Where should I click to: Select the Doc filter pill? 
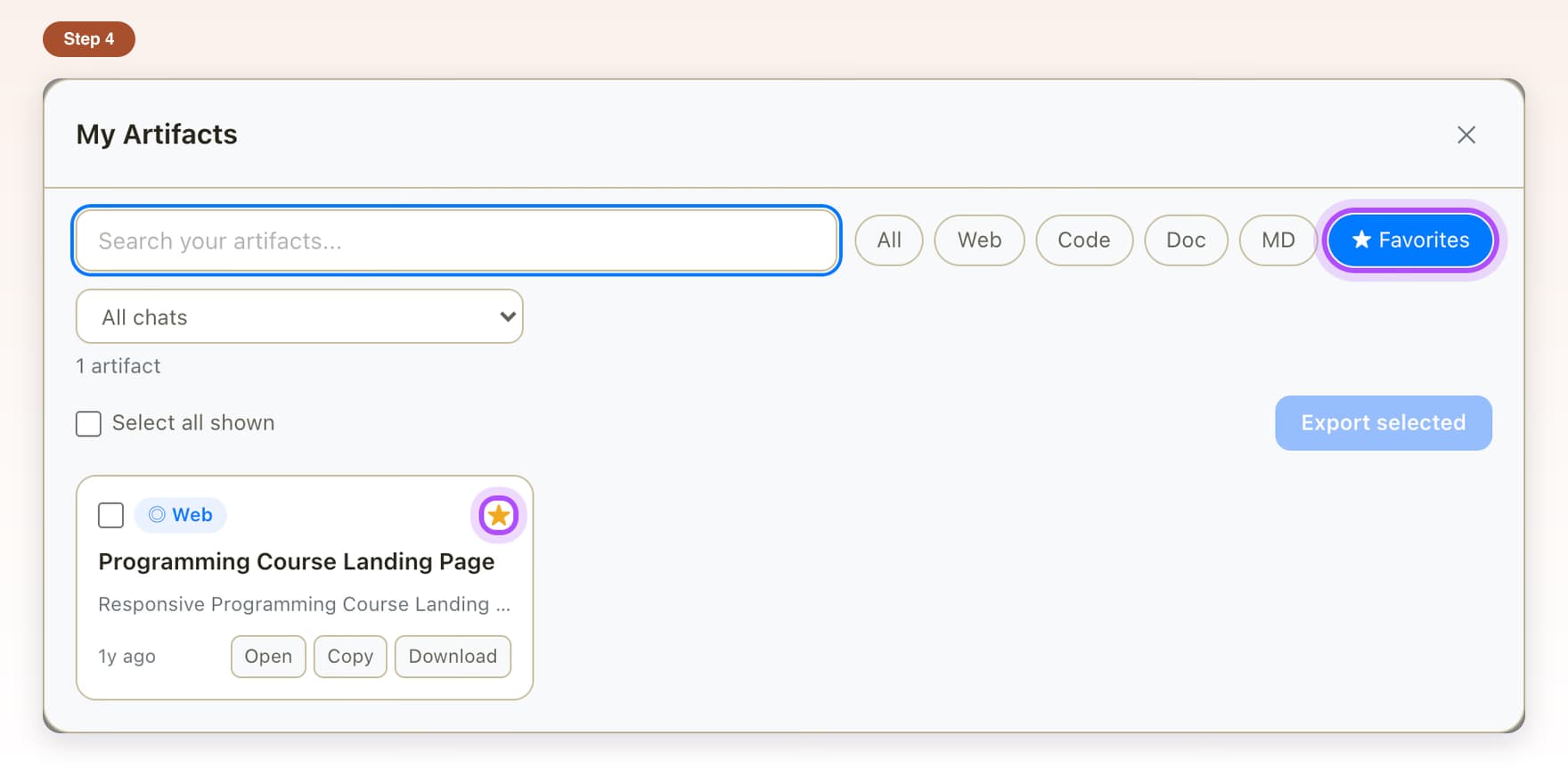tap(1186, 241)
